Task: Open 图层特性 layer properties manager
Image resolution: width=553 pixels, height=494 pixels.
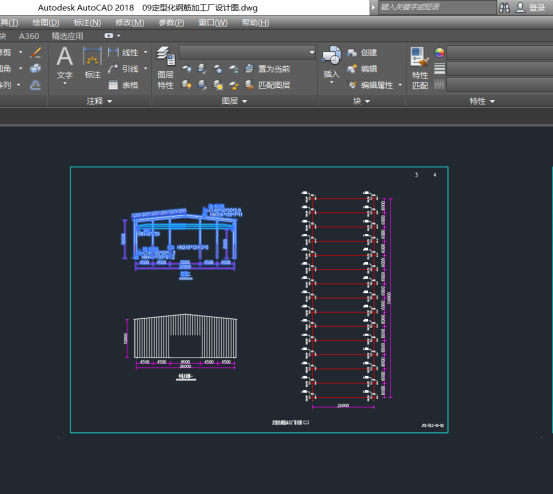Action: (x=166, y=68)
